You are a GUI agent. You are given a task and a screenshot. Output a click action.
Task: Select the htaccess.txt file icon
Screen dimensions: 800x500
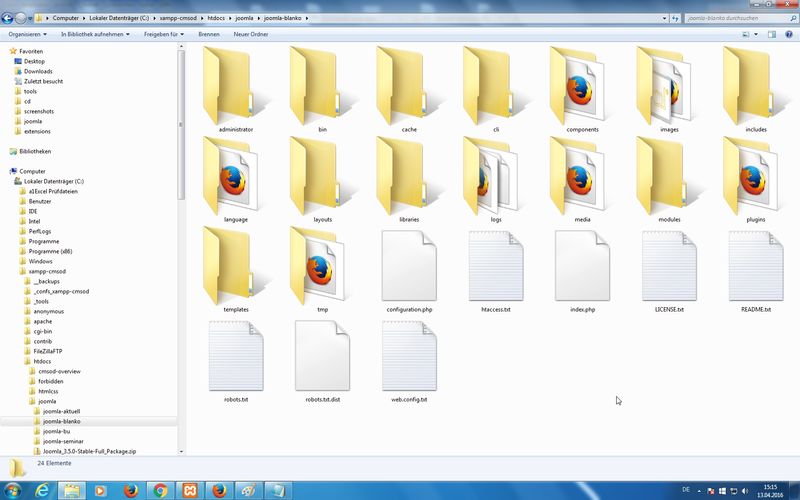coord(496,266)
